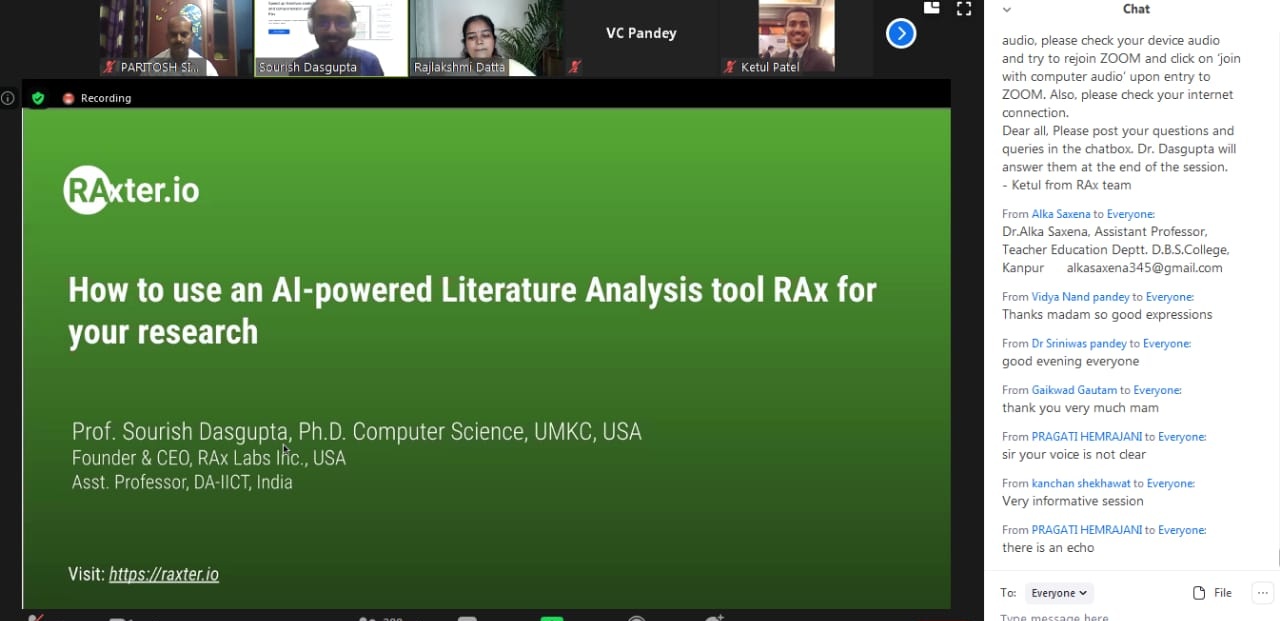Show next page of participant videos
The height and width of the screenshot is (621, 1280).
(x=901, y=34)
